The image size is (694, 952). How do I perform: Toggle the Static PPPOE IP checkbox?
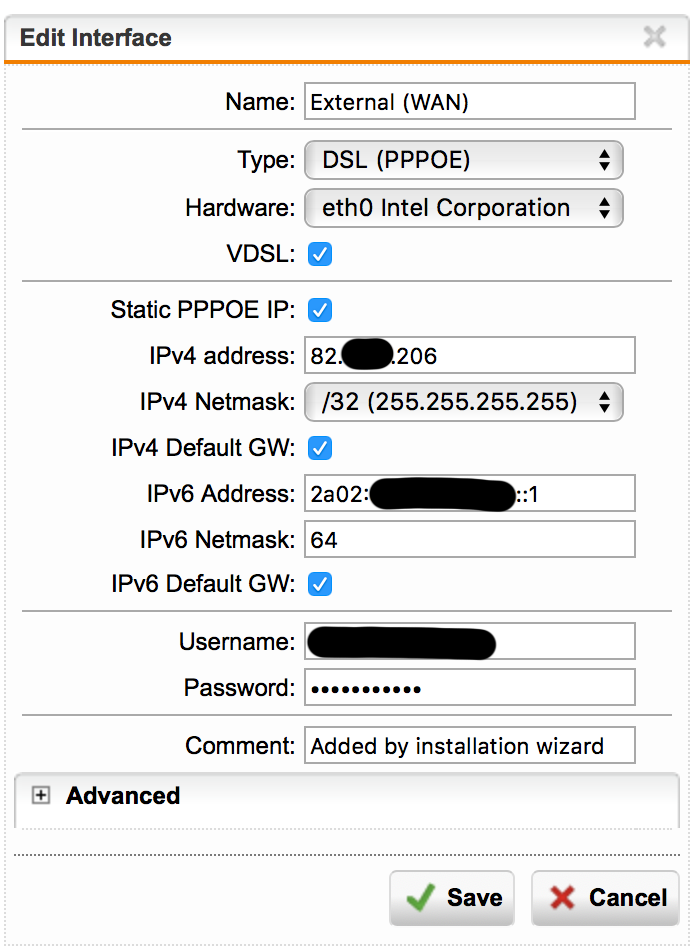pyautogui.click(x=320, y=310)
